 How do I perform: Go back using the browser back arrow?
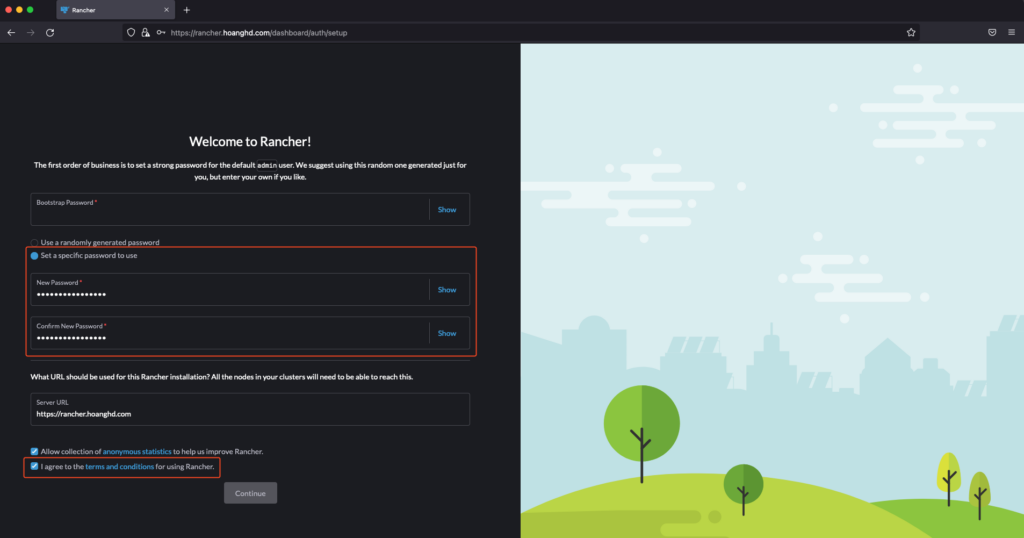pos(11,33)
